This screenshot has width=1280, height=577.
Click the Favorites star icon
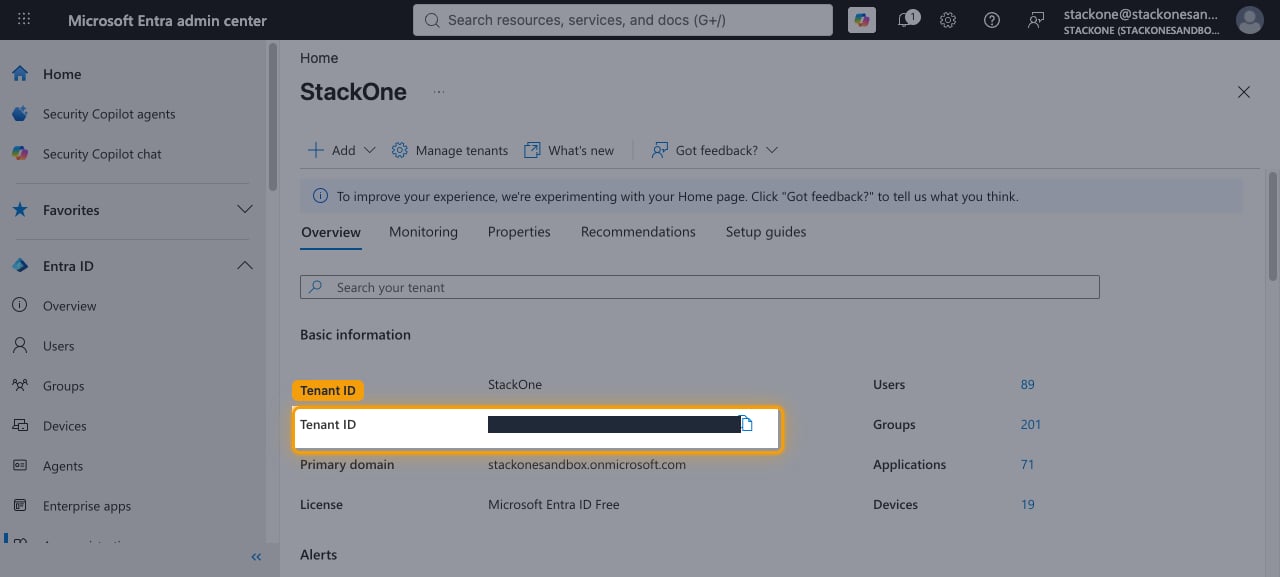click(20, 210)
